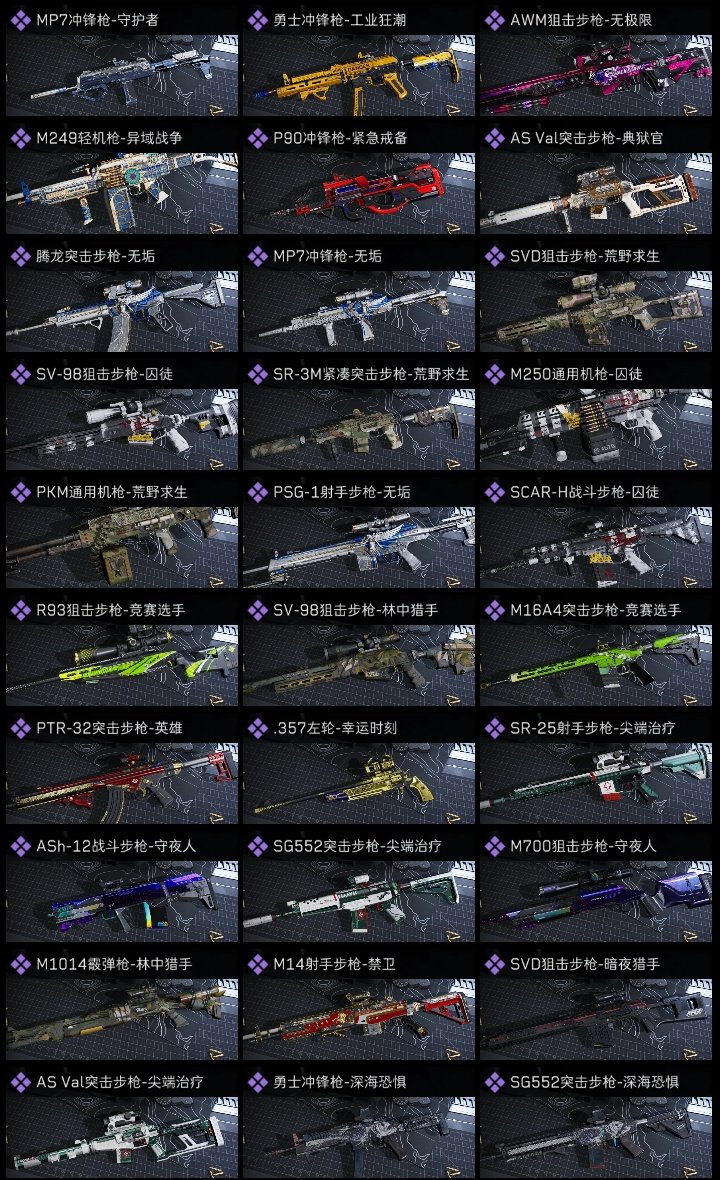Click the rarity icon beside 腾龙突击步枪-无垢

coord(20,256)
